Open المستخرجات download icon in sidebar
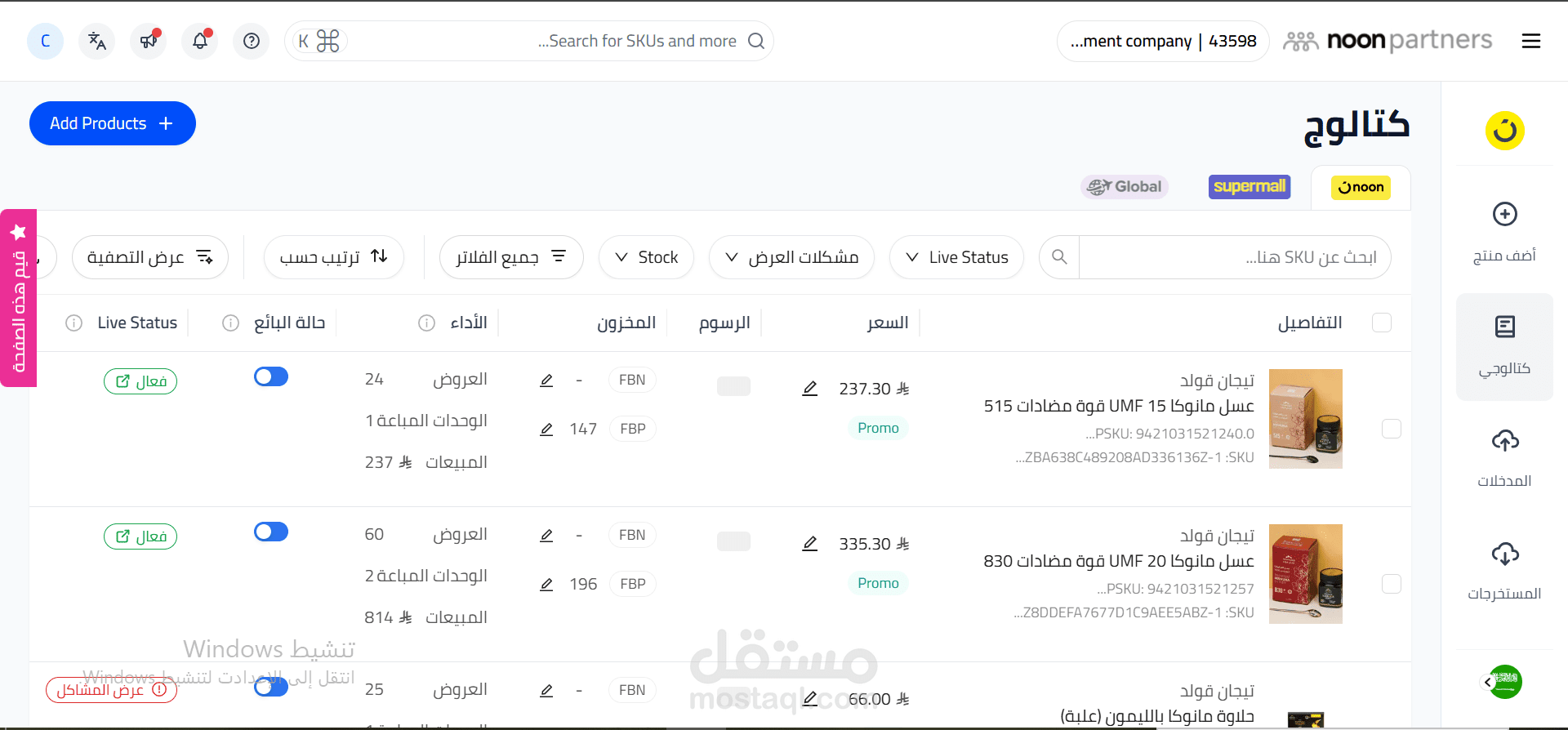 pos(1504,568)
